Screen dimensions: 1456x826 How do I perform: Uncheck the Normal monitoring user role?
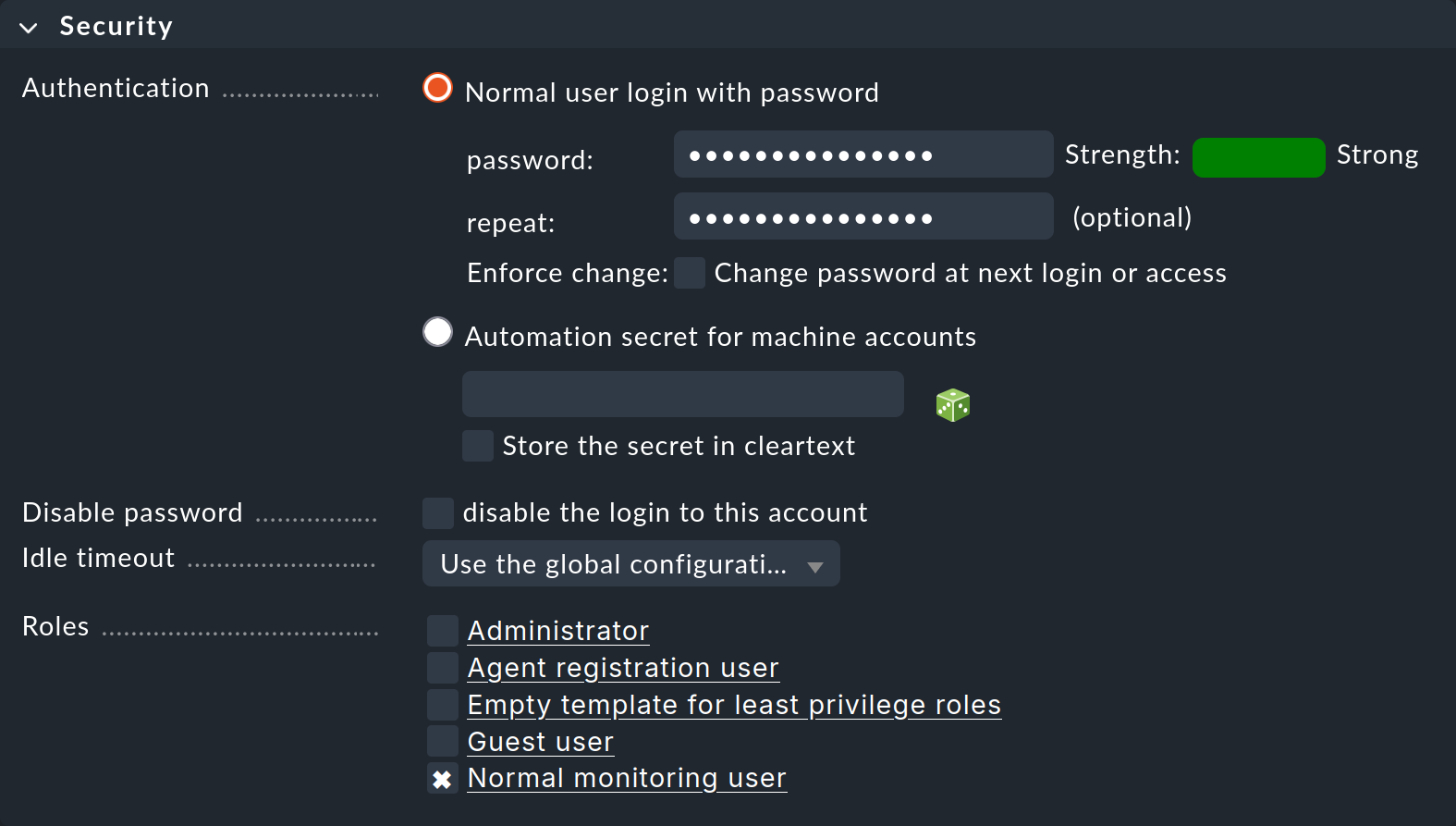442,778
